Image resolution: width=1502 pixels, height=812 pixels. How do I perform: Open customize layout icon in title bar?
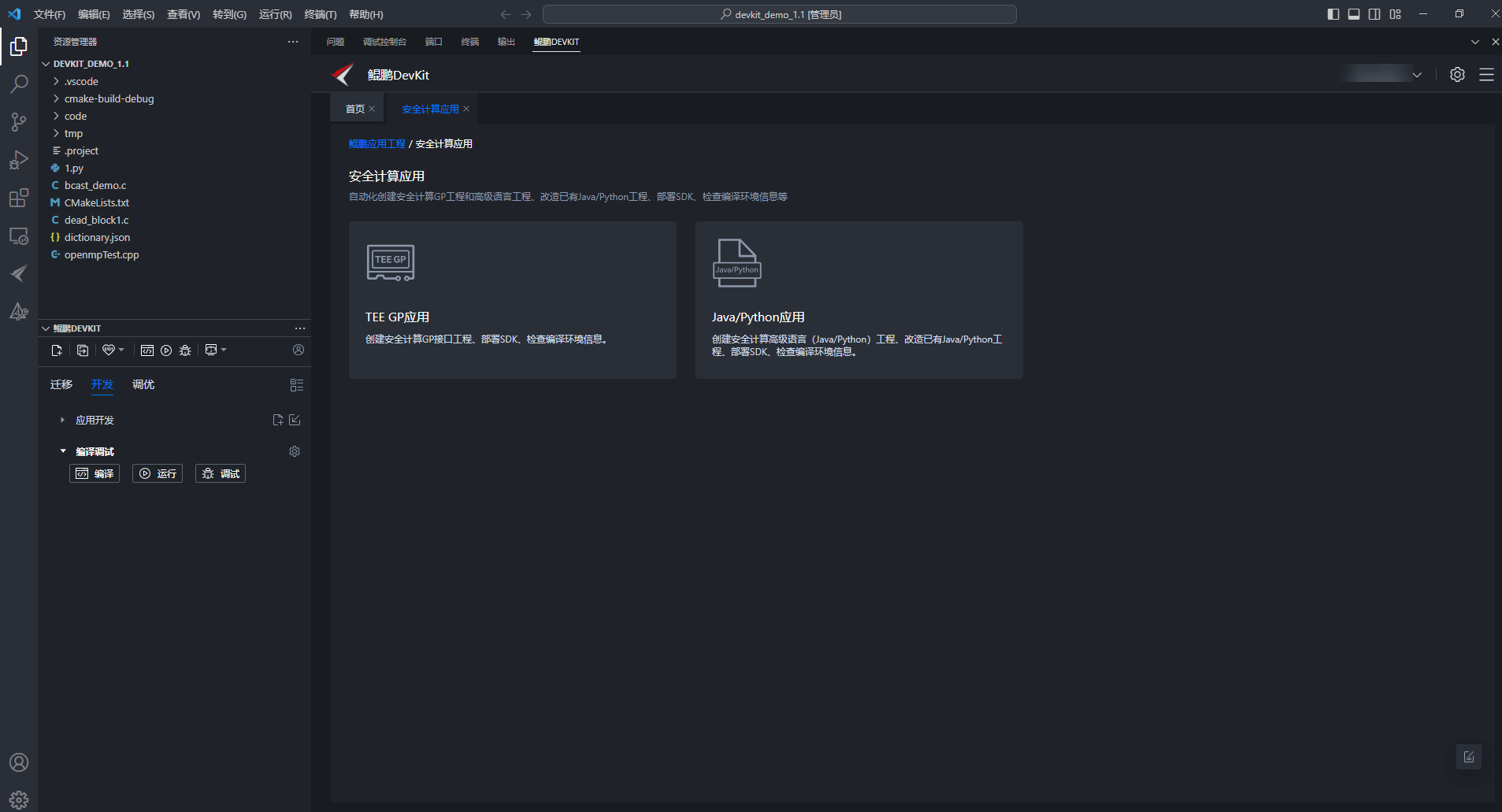click(1396, 14)
